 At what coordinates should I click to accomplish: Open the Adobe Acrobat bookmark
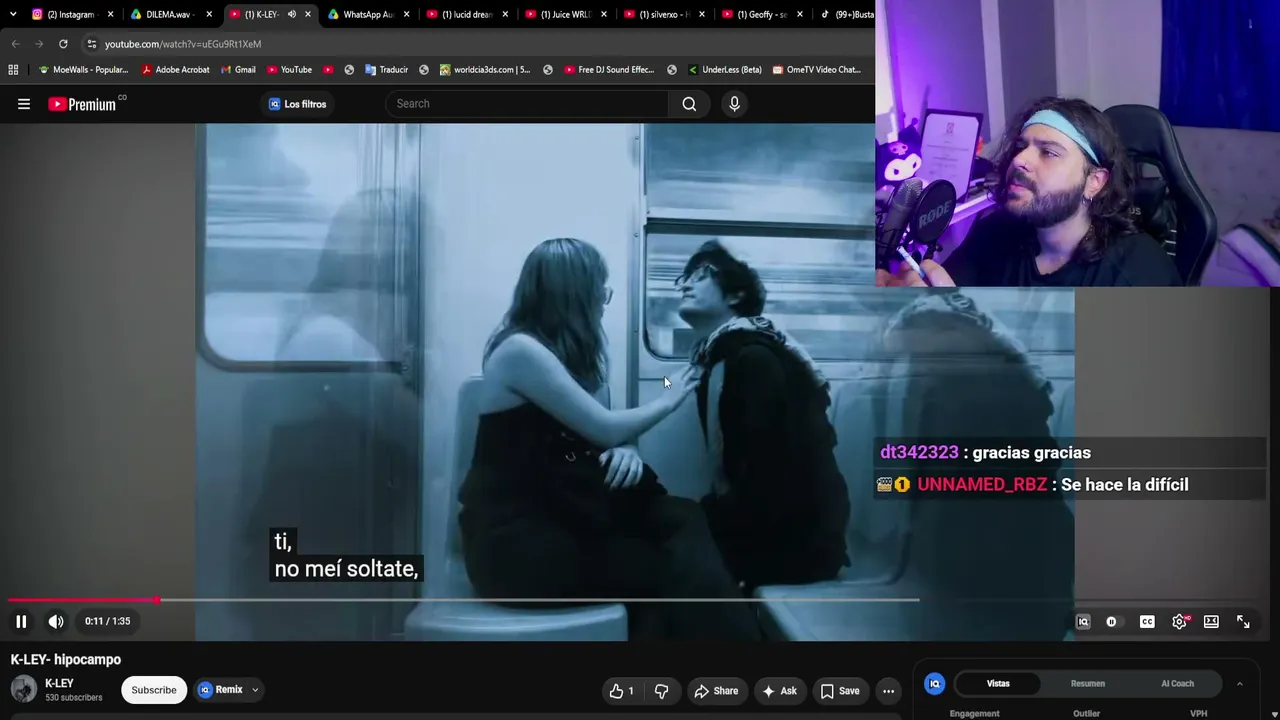click(x=176, y=70)
